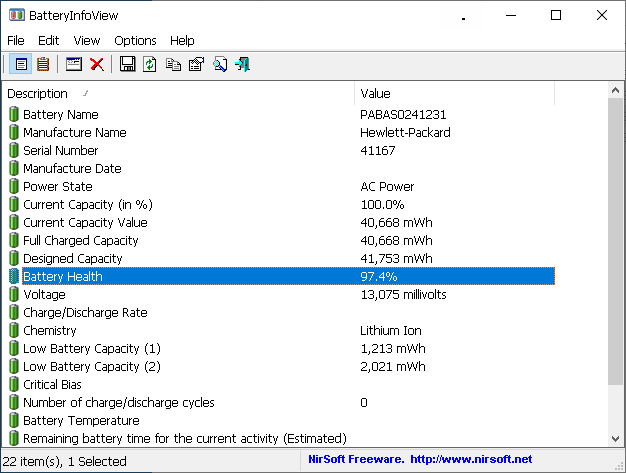Open the File menu
The width and height of the screenshot is (626, 473).
point(16,40)
